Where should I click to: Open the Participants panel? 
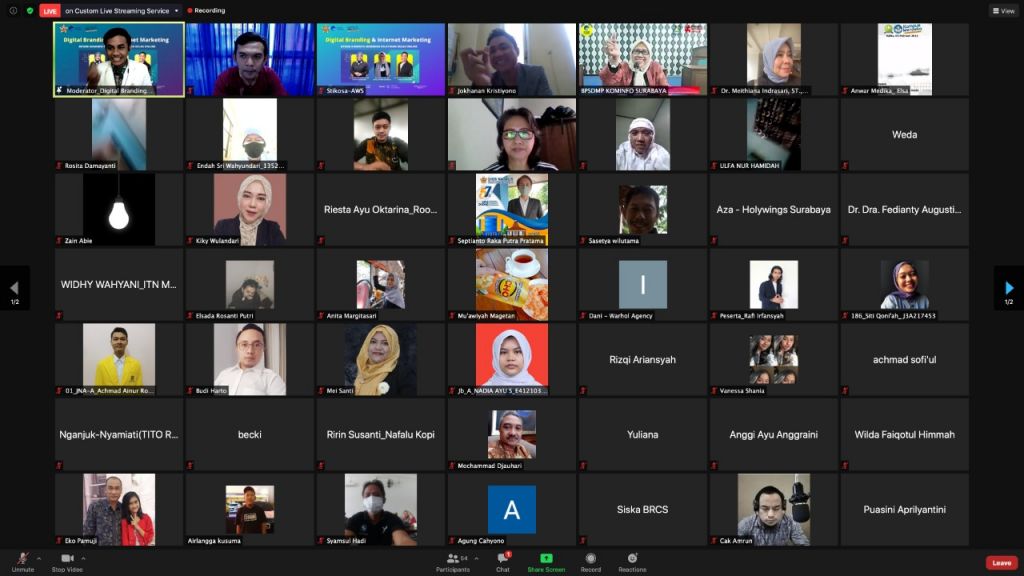453,560
